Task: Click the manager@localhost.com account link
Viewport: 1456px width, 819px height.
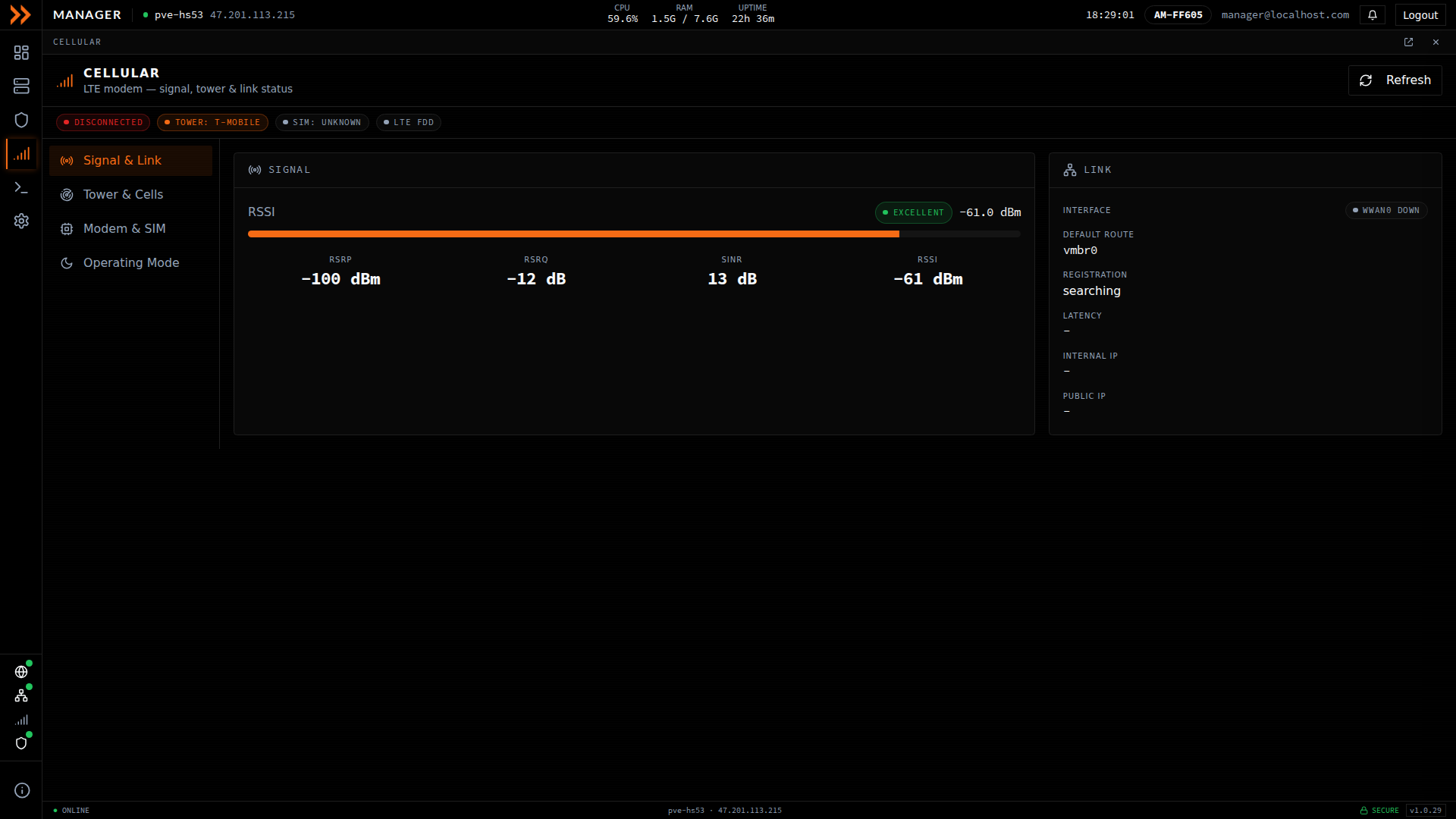Action: (x=1285, y=14)
